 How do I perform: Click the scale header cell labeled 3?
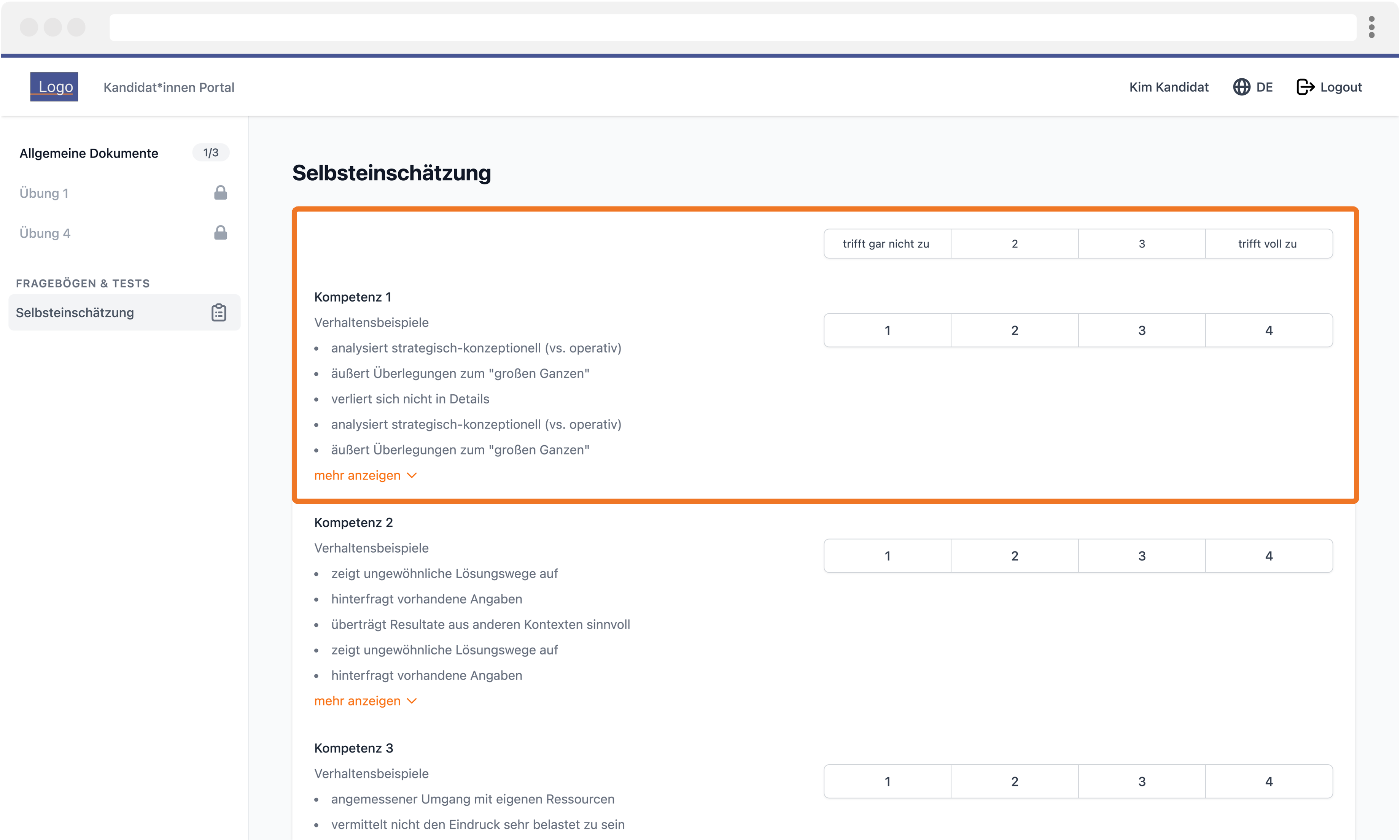tap(1141, 244)
